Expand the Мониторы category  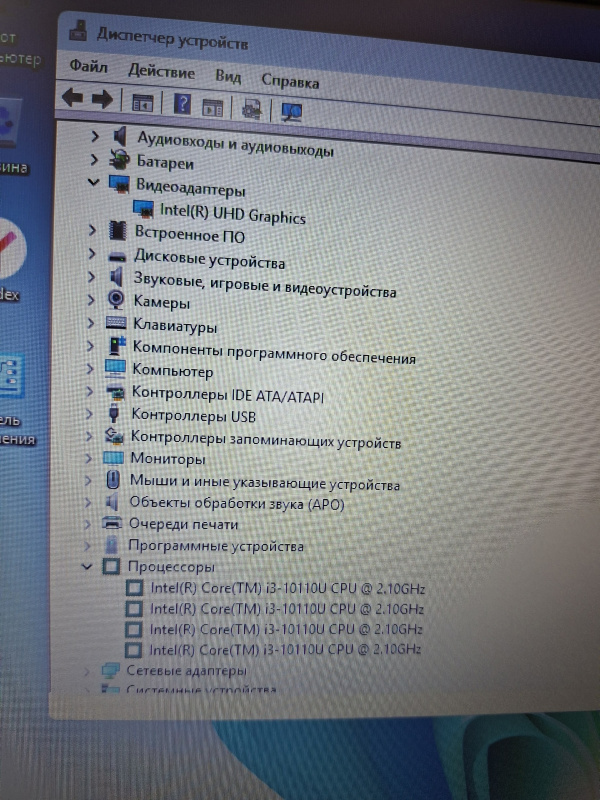point(88,458)
